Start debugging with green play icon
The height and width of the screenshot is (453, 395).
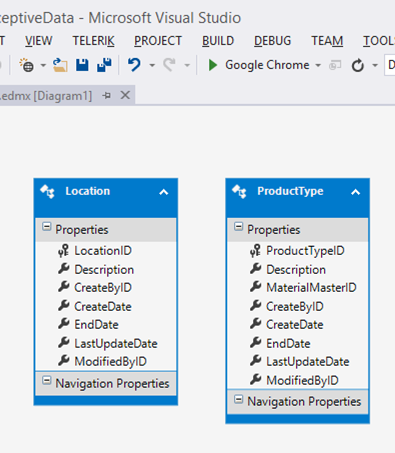pyautogui.click(x=212, y=65)
